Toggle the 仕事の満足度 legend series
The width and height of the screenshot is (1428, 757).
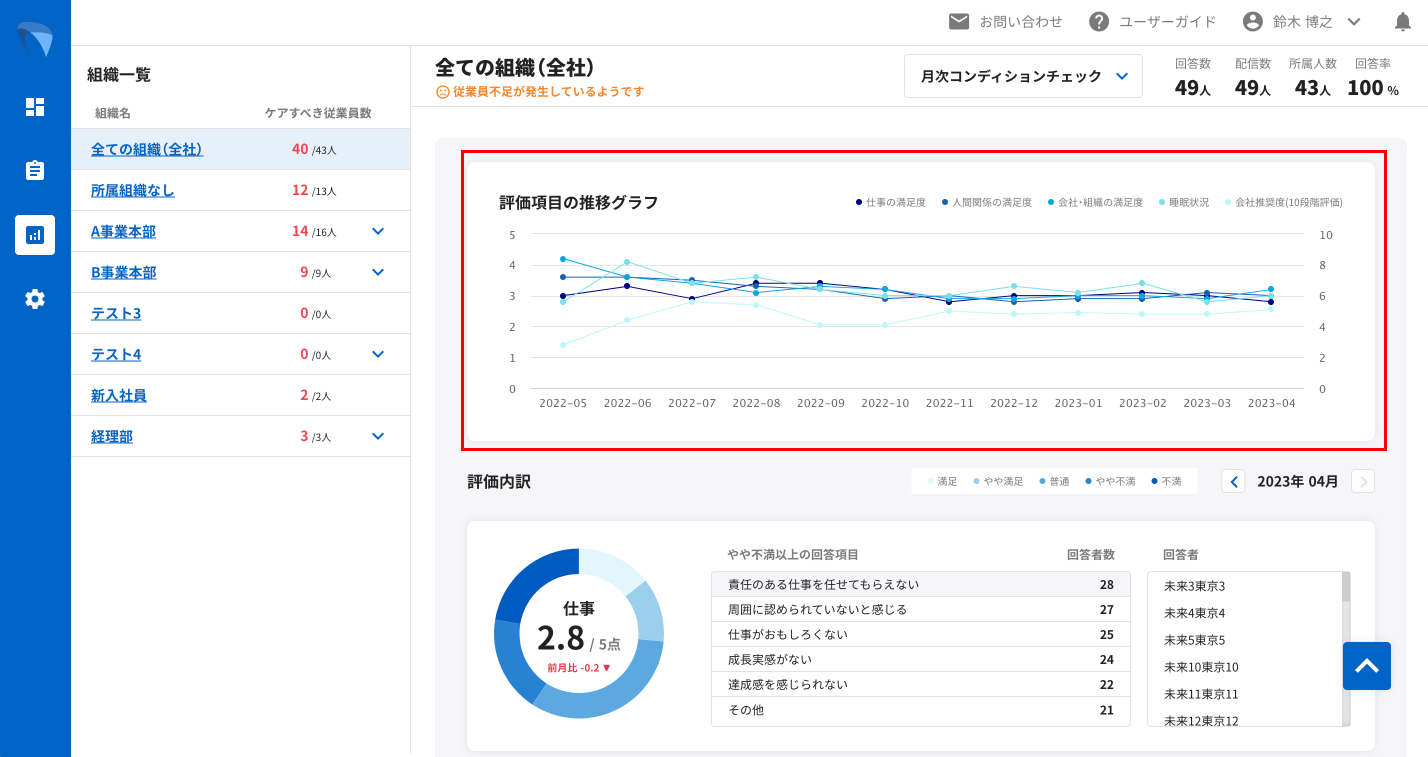pyautogui.click(x=894, y=202)
